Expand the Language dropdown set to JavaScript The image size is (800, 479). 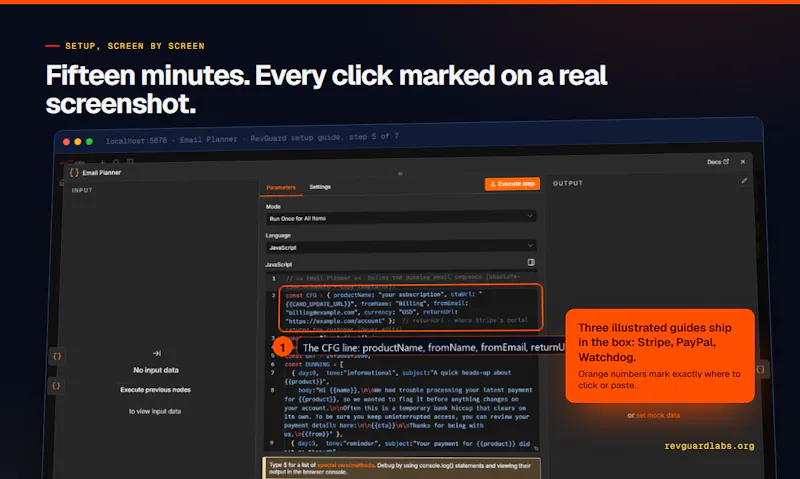tap(401, 247)
